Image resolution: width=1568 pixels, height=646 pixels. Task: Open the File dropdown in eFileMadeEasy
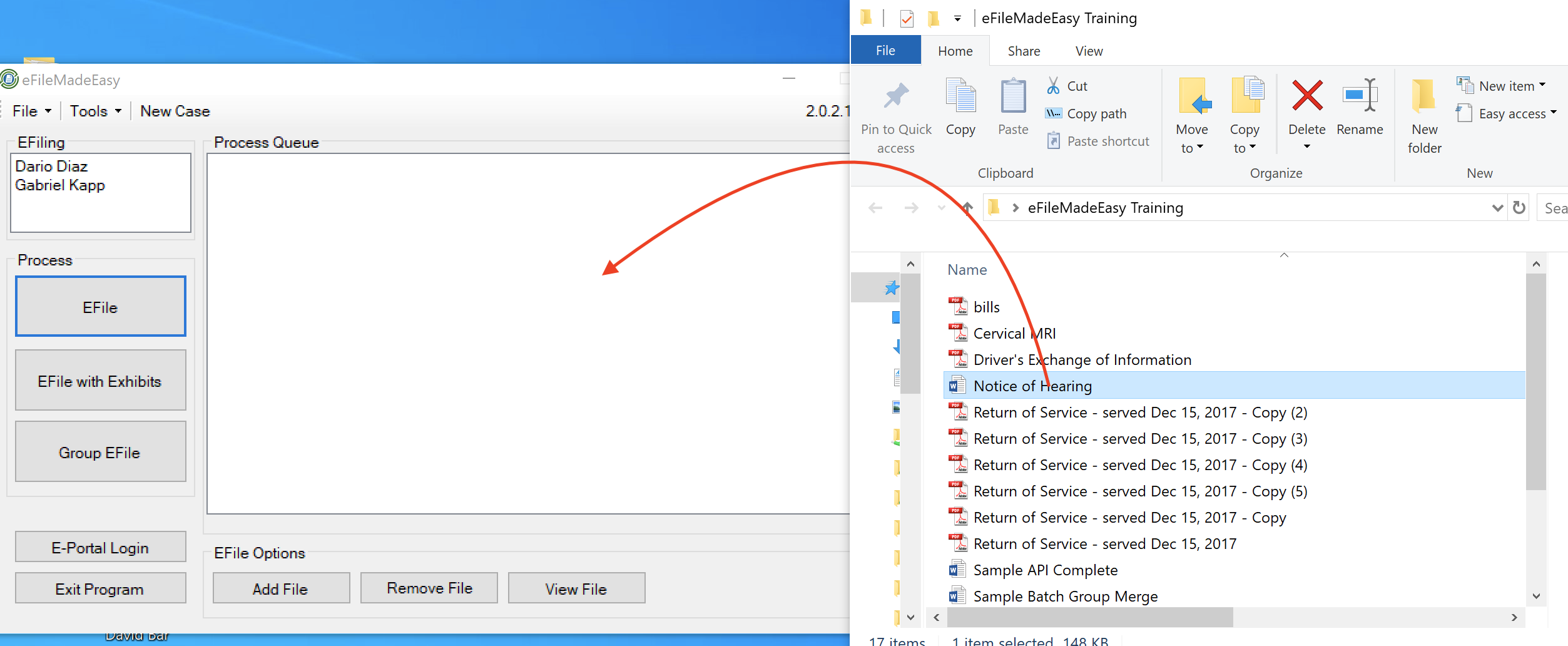[32, 111]
